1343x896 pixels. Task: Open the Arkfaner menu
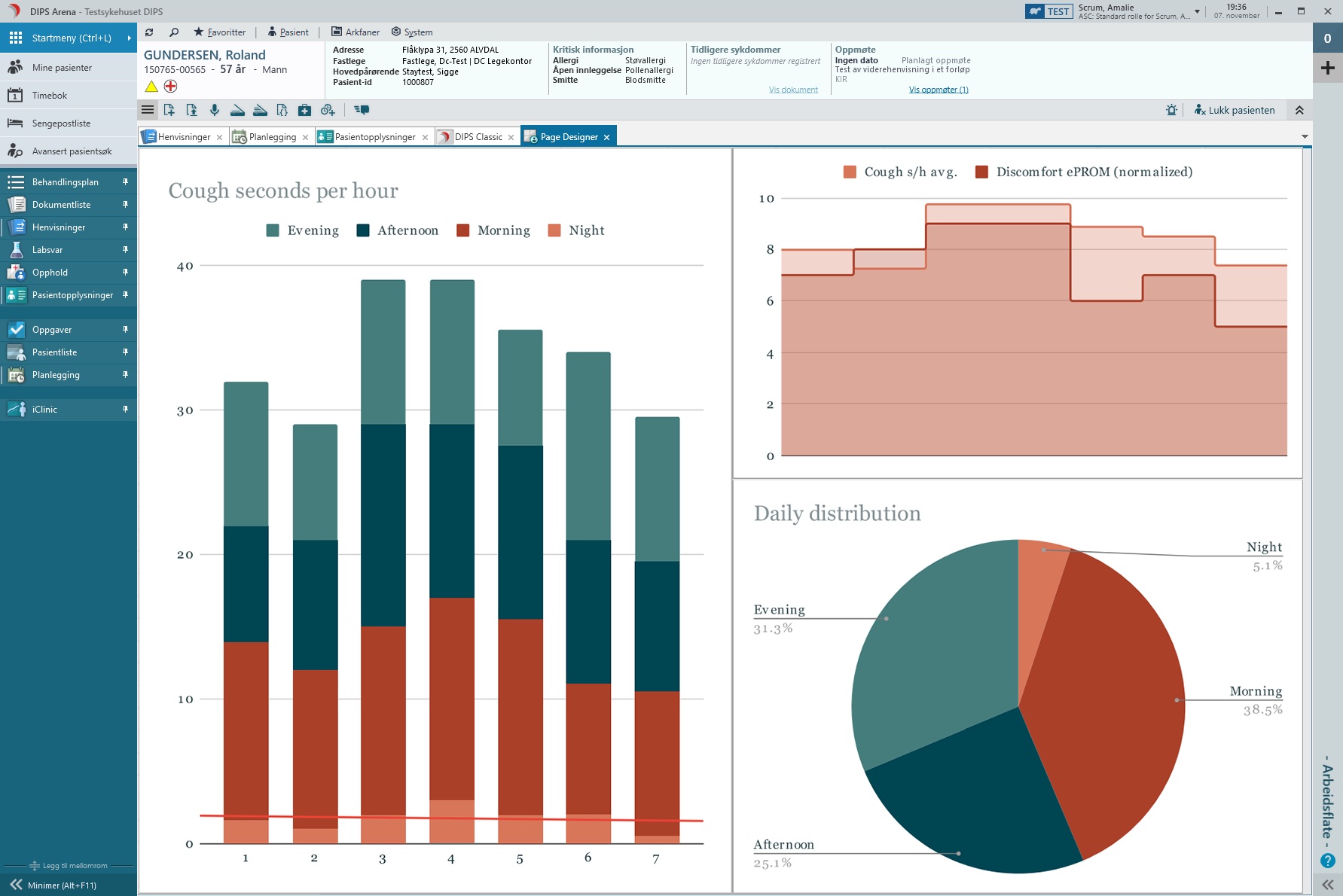[x=356, y=32]
